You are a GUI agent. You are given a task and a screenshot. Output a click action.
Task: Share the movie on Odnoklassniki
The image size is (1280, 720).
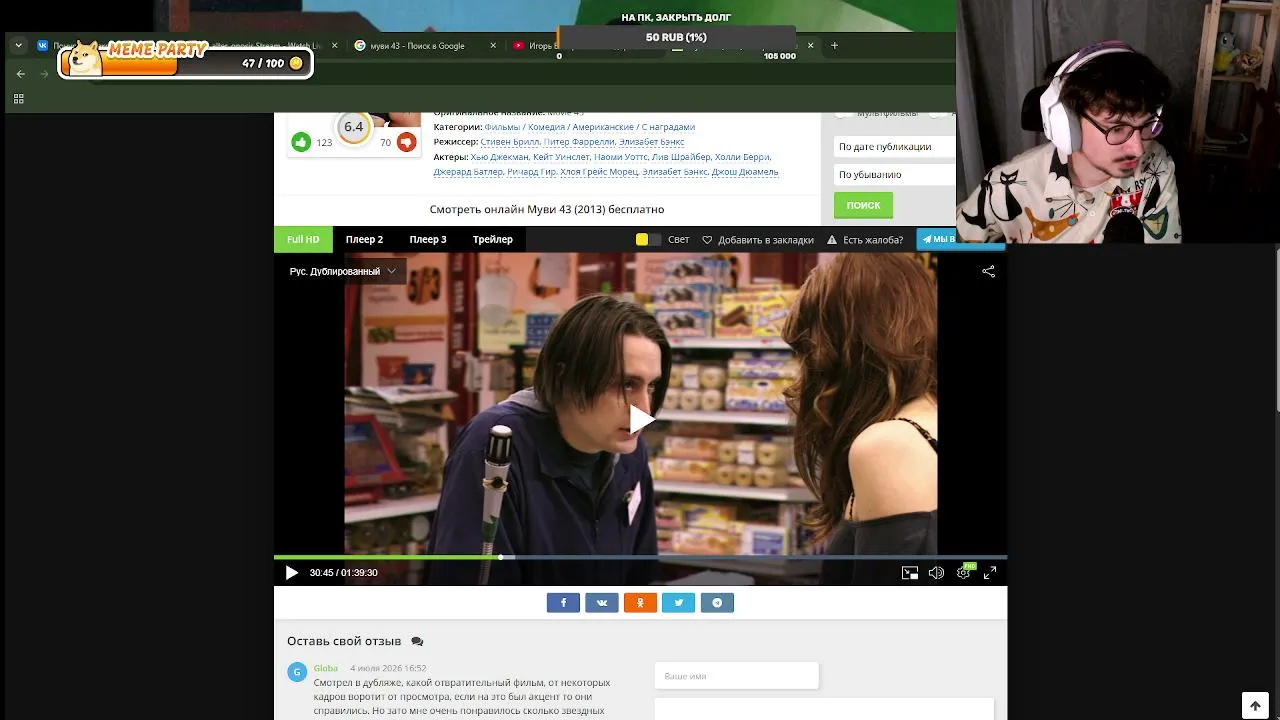[640, 603]
